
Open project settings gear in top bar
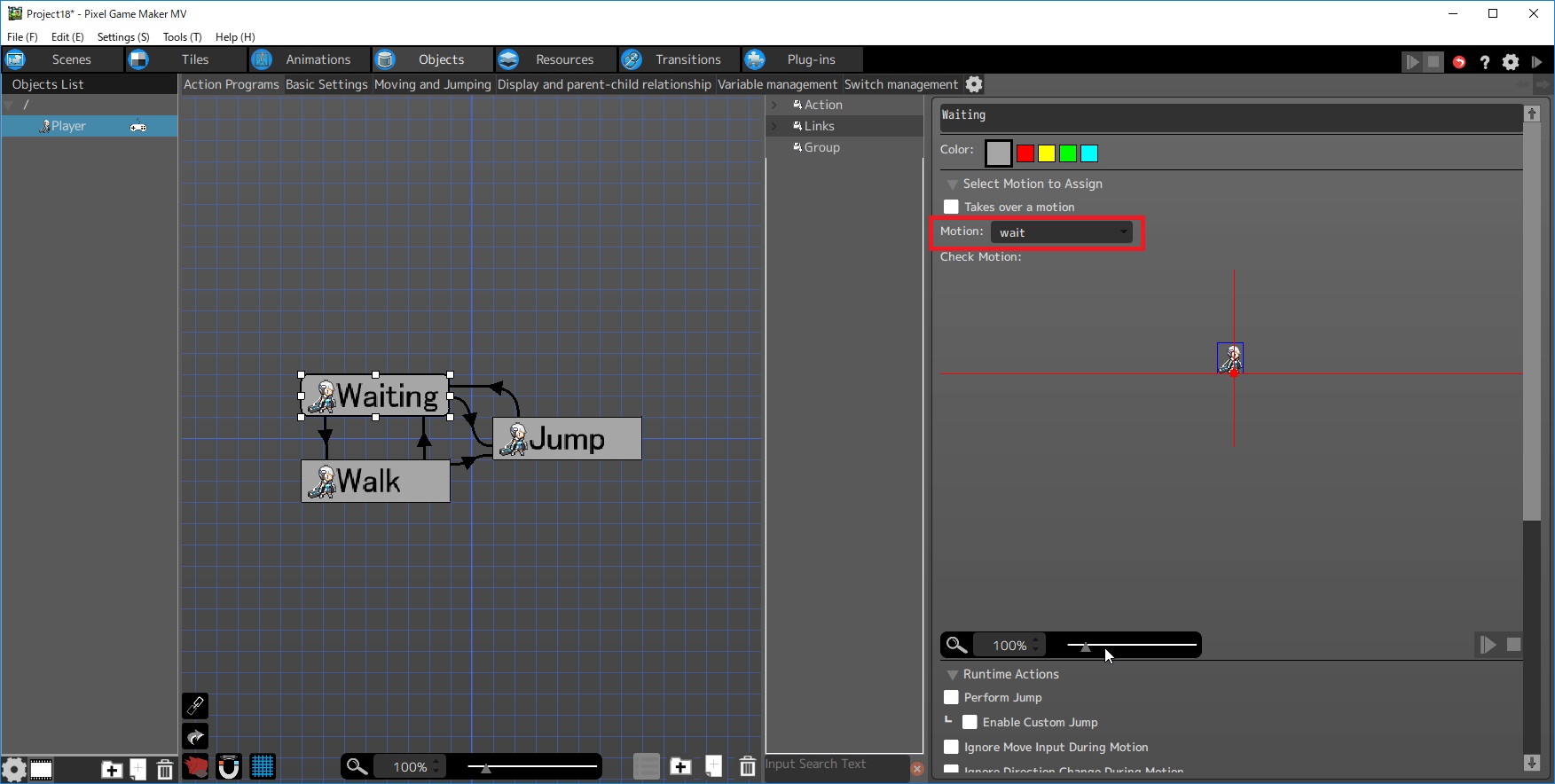click(x=1511, y=62)
